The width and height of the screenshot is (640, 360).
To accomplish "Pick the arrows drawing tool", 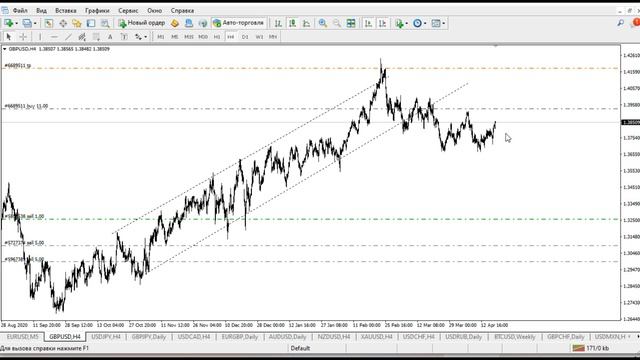I will [138, 37].
